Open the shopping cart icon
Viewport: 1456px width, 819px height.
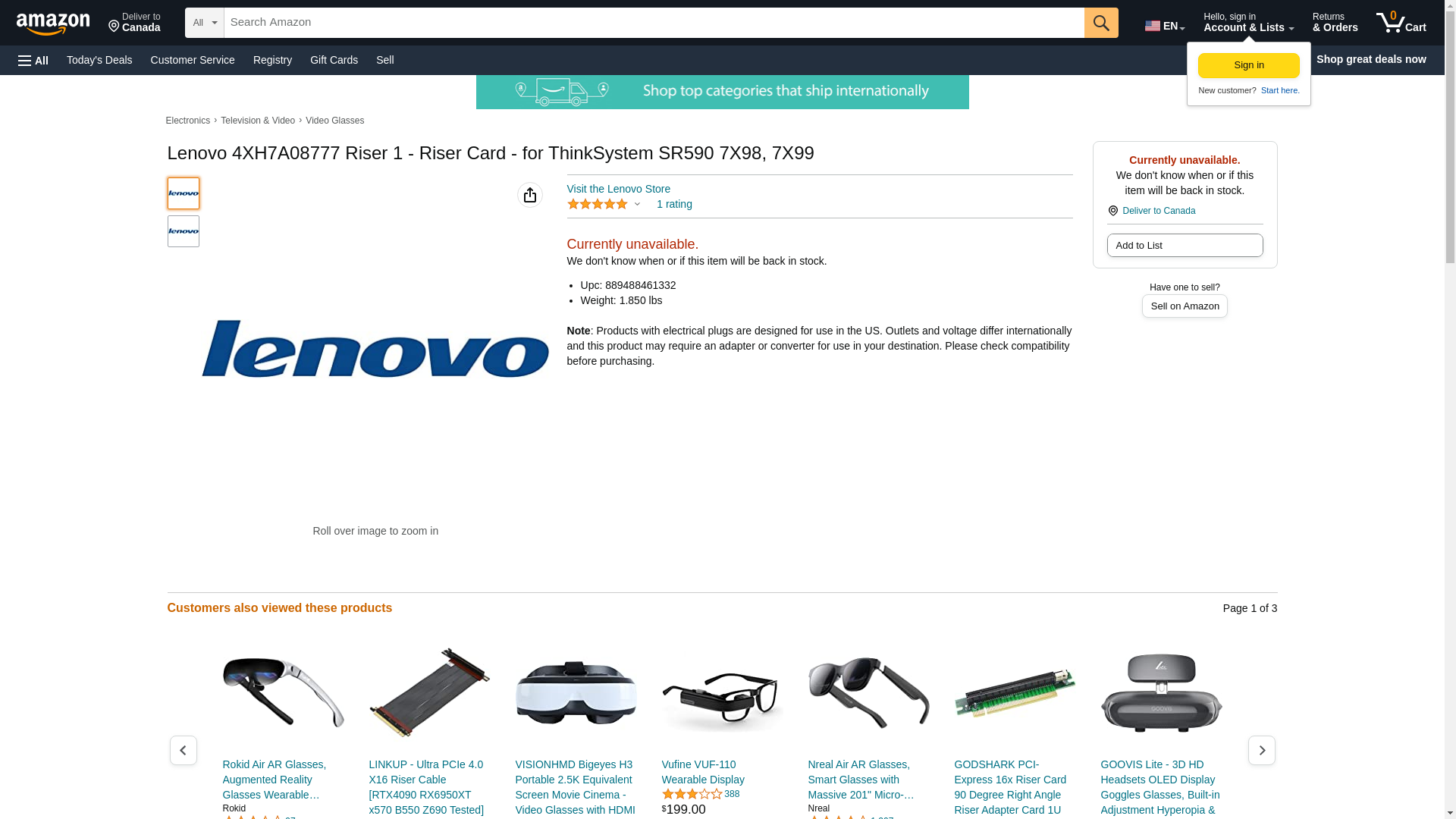[x=1401, y=23]
